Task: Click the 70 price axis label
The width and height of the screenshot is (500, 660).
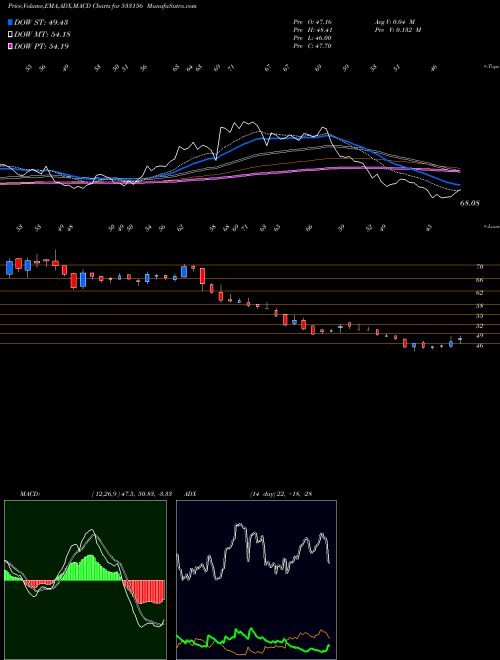Action: (480, 266)
